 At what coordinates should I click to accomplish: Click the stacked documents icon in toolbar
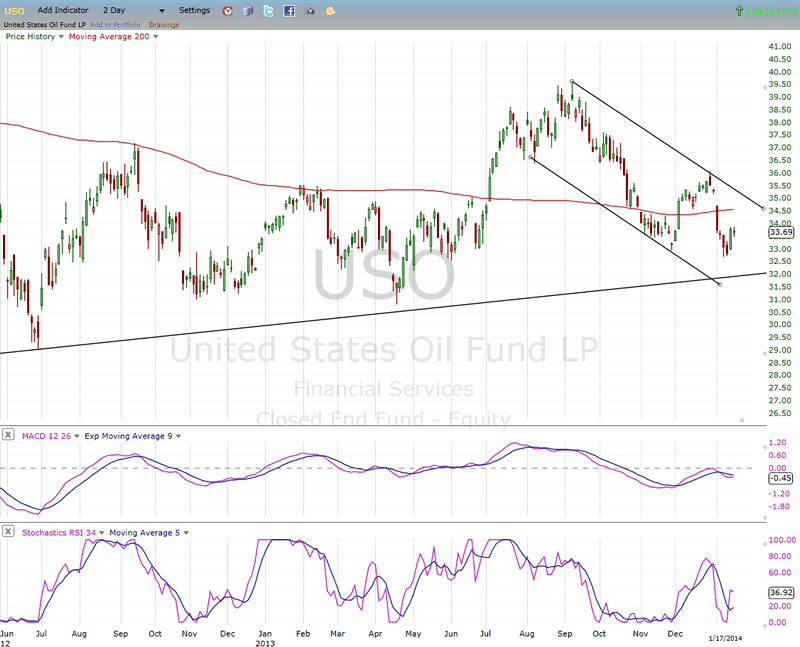click(x=248, y=11)
